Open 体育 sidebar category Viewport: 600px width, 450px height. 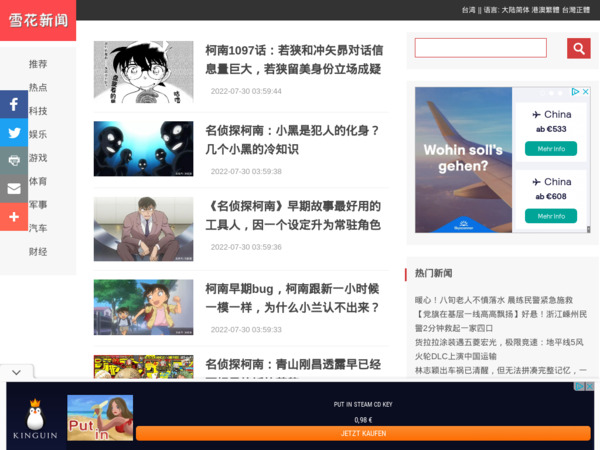38,181
